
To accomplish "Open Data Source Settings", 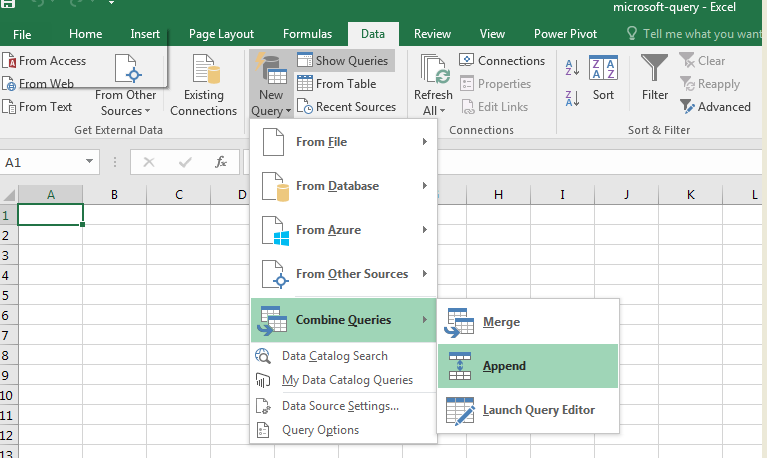I will pyautogui.click(x=343, y=406).
